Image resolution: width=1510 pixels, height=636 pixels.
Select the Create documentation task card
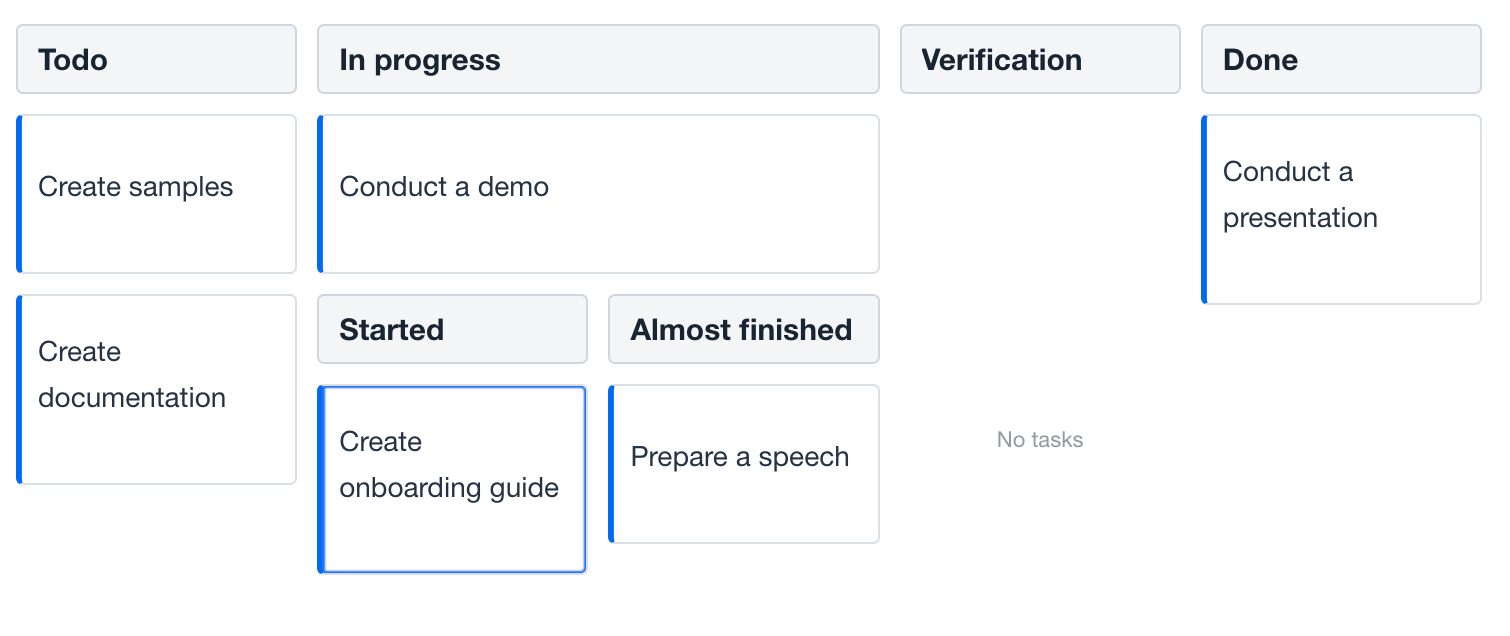pos(158,389)
